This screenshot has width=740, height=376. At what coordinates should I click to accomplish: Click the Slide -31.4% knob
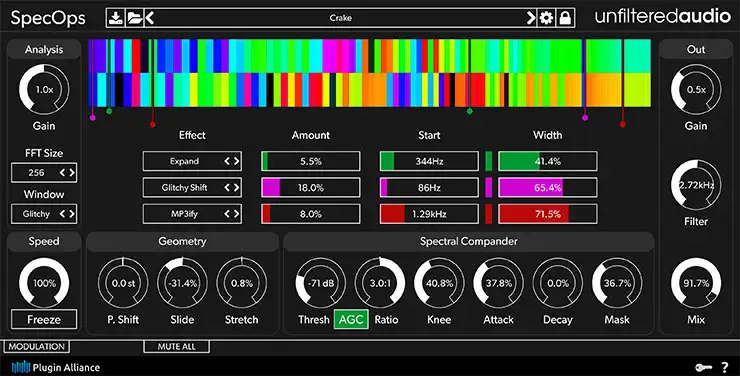click(182, 283)
